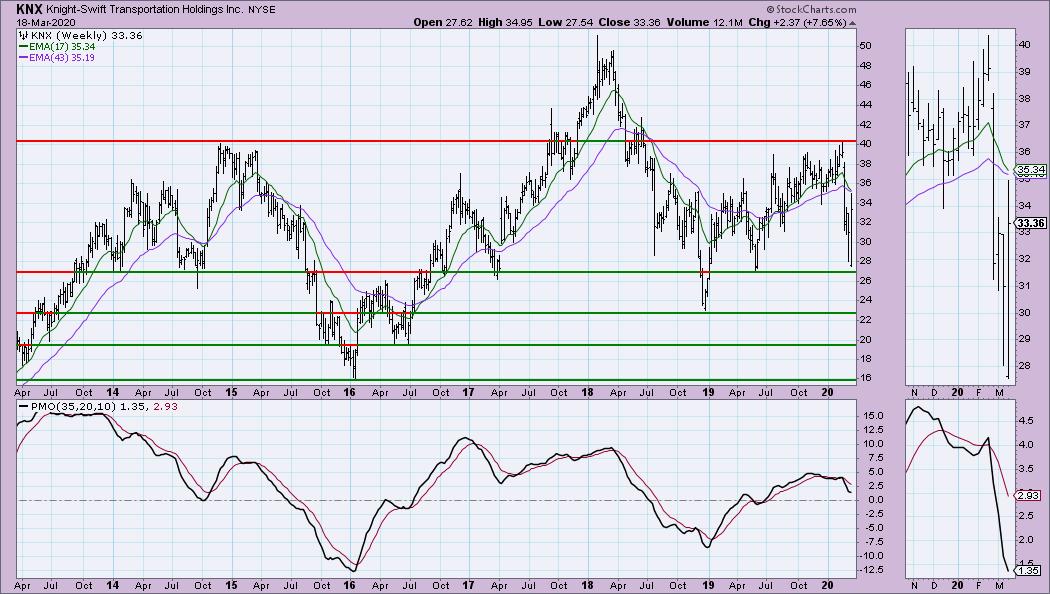Viewport: 1050px width, 594px height.
Task: Click the 15 year label under the PMO panel
Action: tap(230, 585)
